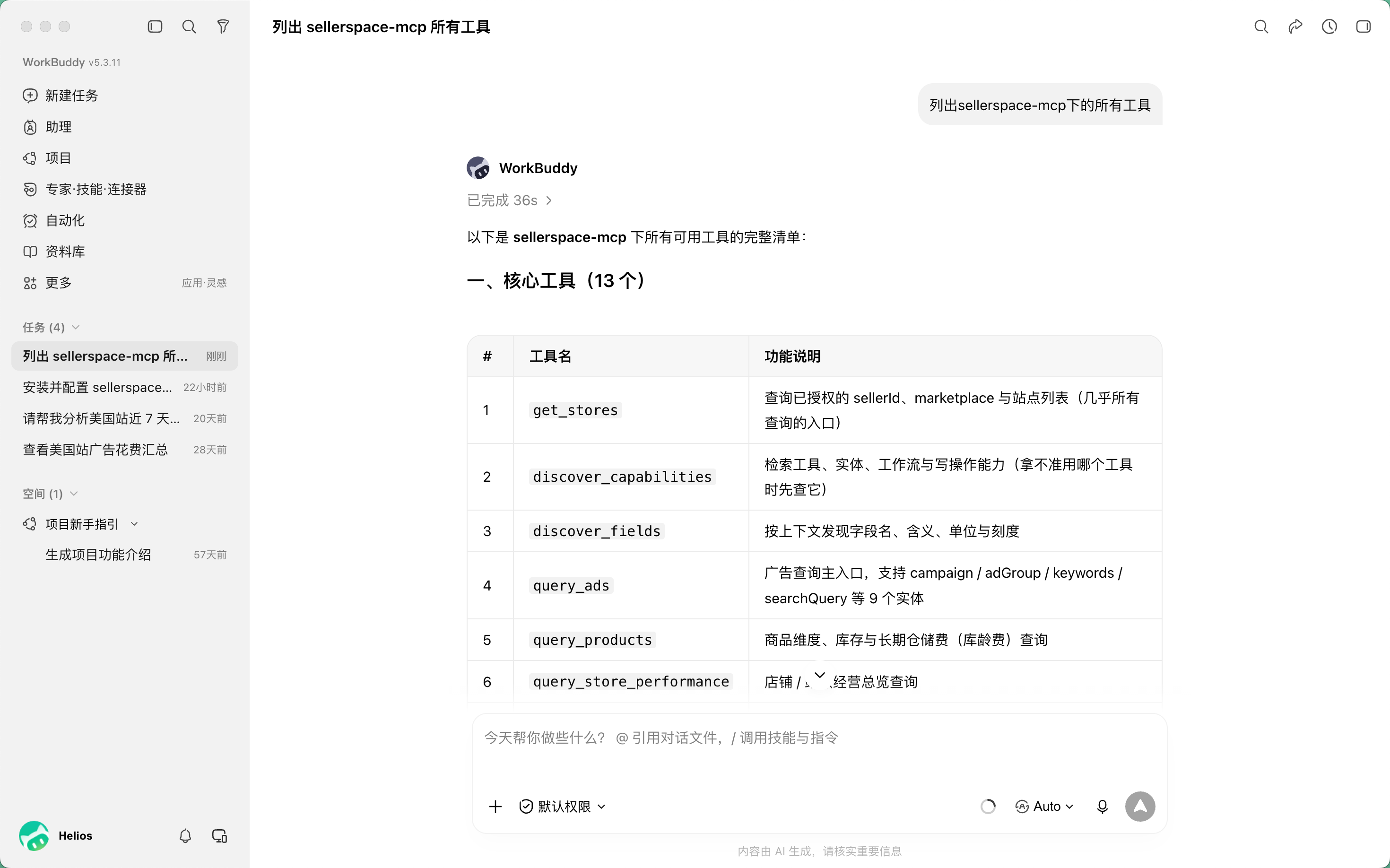This screenshot has height=868, width=1390.
Task: Search conversation with top-right magnifier
Action: coord(1261,26)
